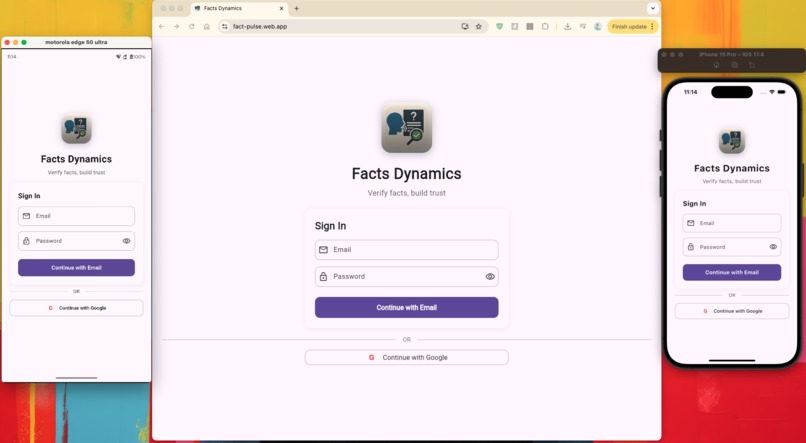Open a new browser tab
The width and height of the screenshot is (806, 443).
(x=297, y=9)
